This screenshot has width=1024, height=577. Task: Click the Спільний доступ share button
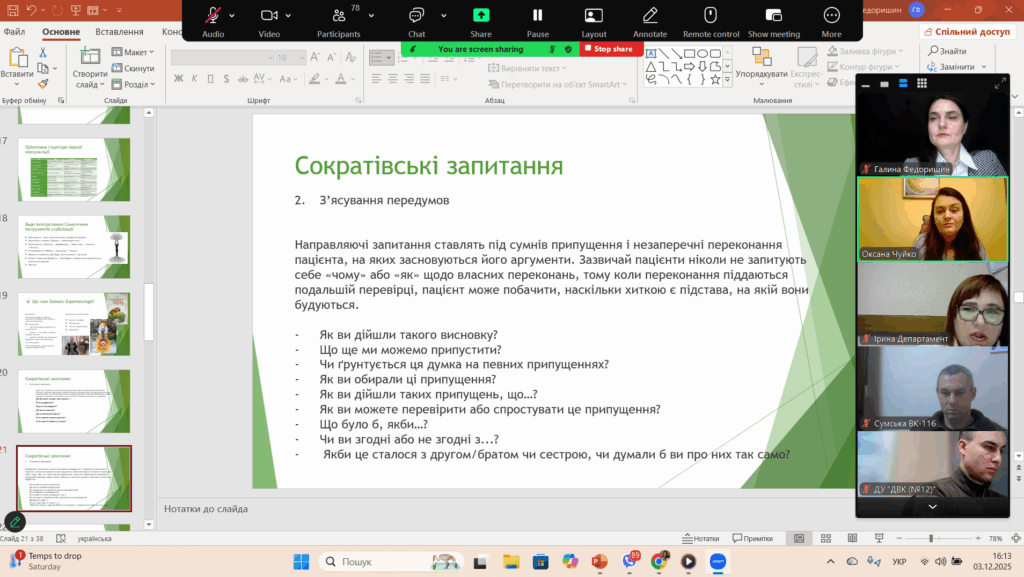(967, 31)
